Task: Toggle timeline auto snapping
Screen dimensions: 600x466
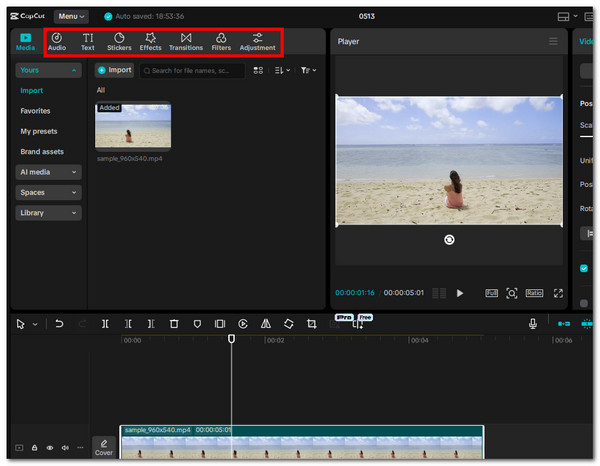Action: click(x=587, y=324)
